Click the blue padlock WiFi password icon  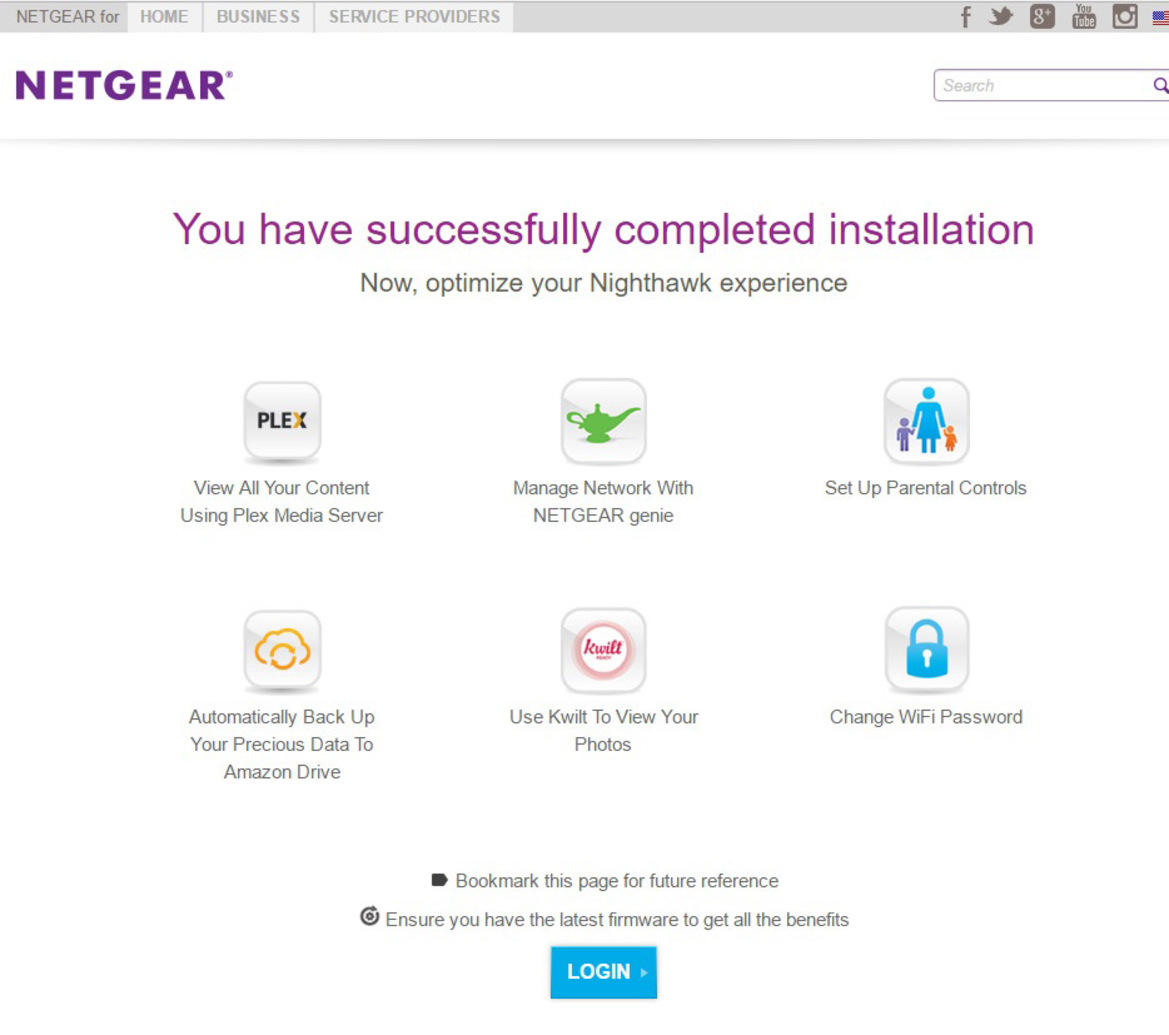(x=926, y=650)
